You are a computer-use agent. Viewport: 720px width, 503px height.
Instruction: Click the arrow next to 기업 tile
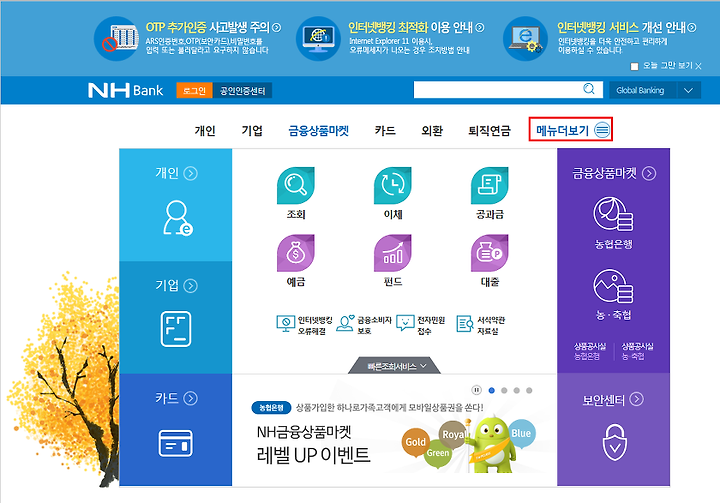click(x=191, y=286)
